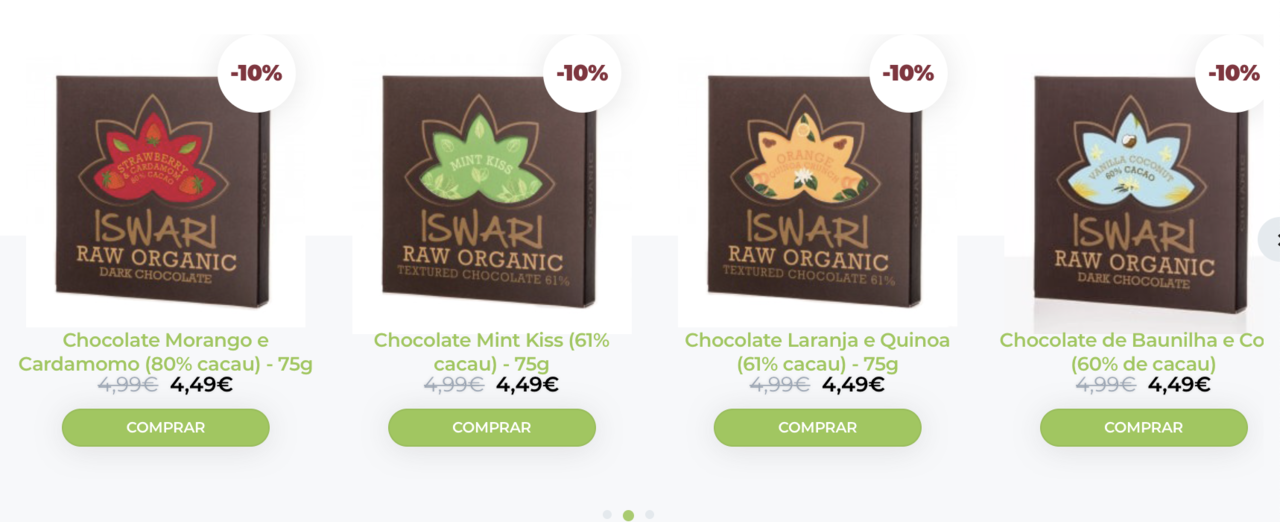Open Chocolate de Baunilha title link

(1140, 352)
